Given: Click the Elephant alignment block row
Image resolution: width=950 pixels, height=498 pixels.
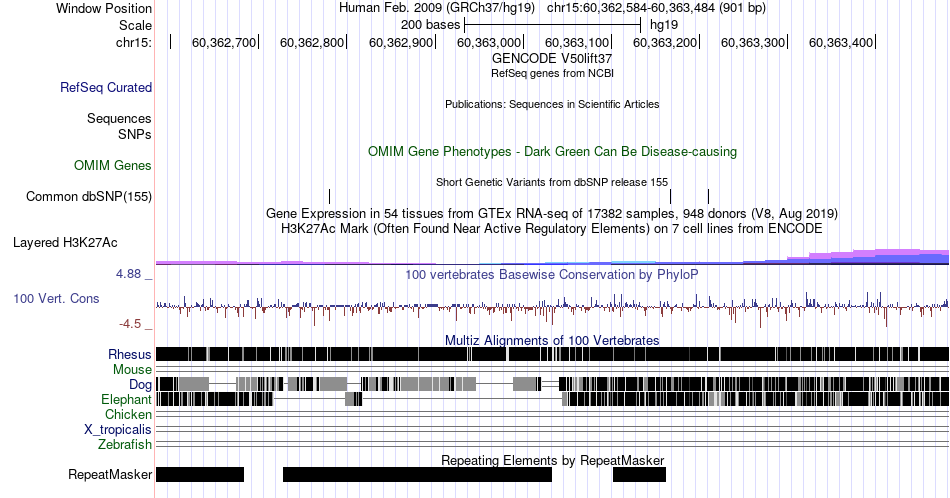Looking at the screenshot, I should tap(552, 399).
